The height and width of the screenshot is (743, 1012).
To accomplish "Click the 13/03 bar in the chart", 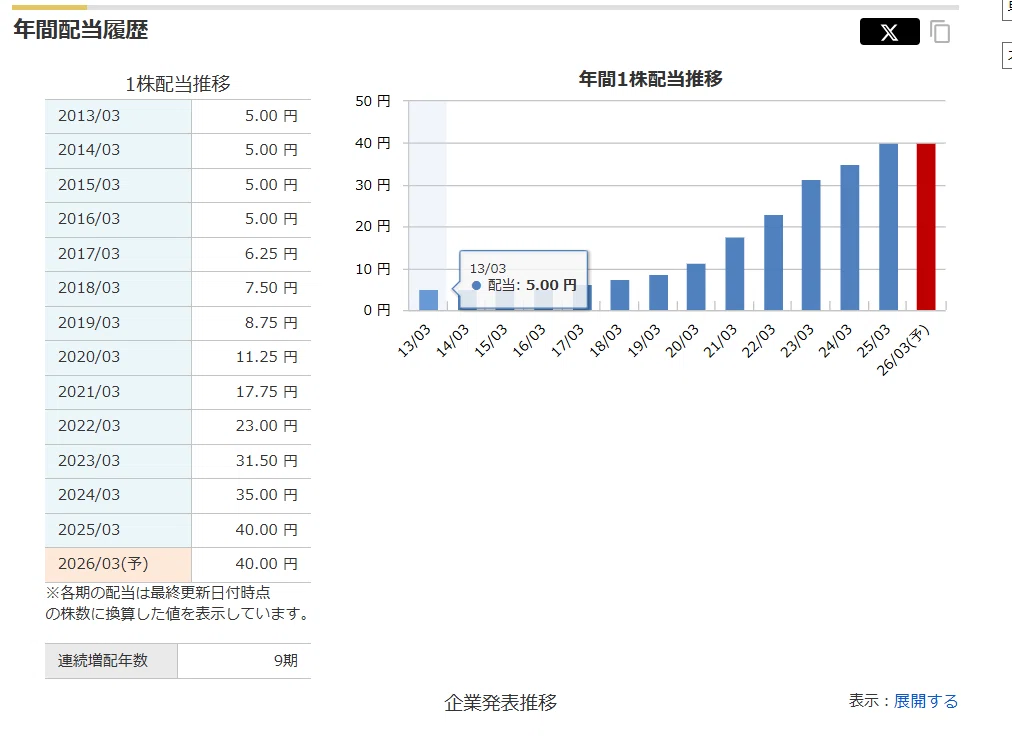I will pos(429,300).
